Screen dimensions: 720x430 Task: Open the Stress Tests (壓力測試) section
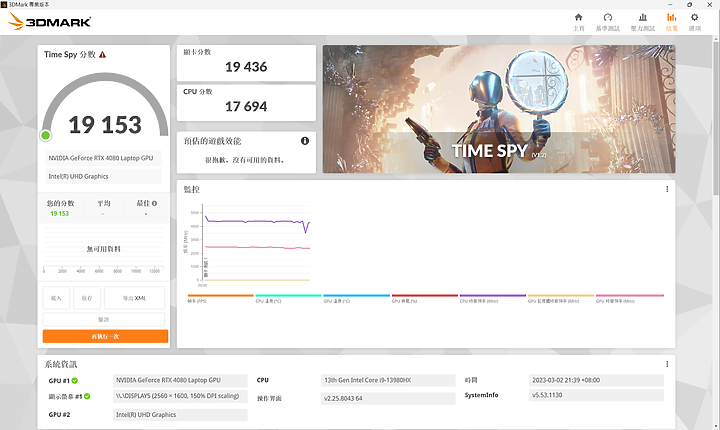(642, 22)
